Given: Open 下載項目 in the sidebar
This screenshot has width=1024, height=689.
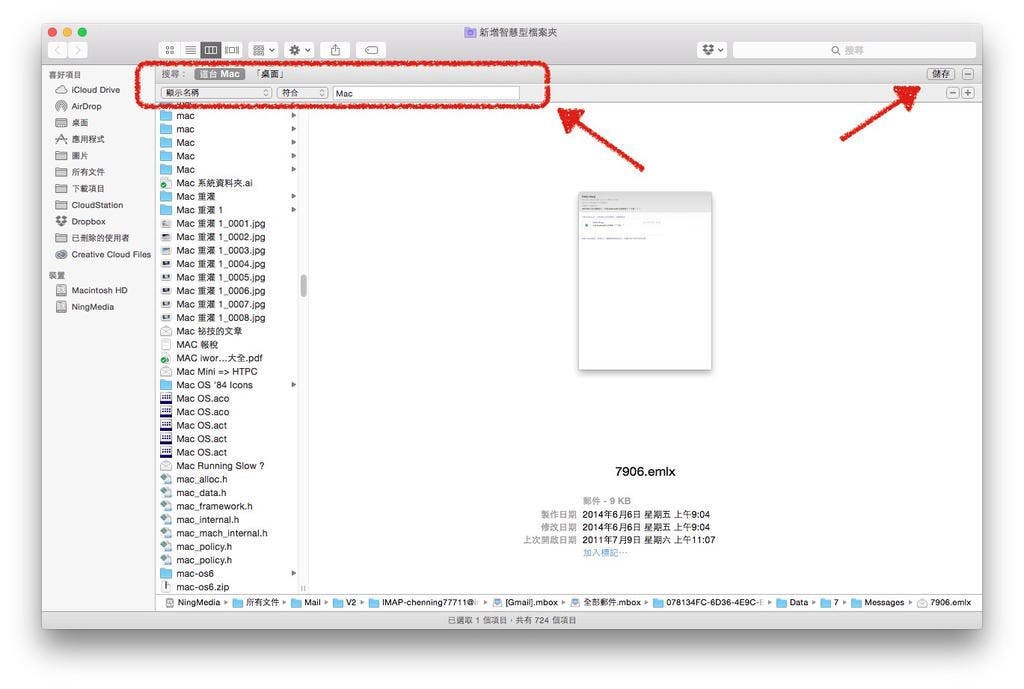Looking at the screenshot, I should coord(88,188).
